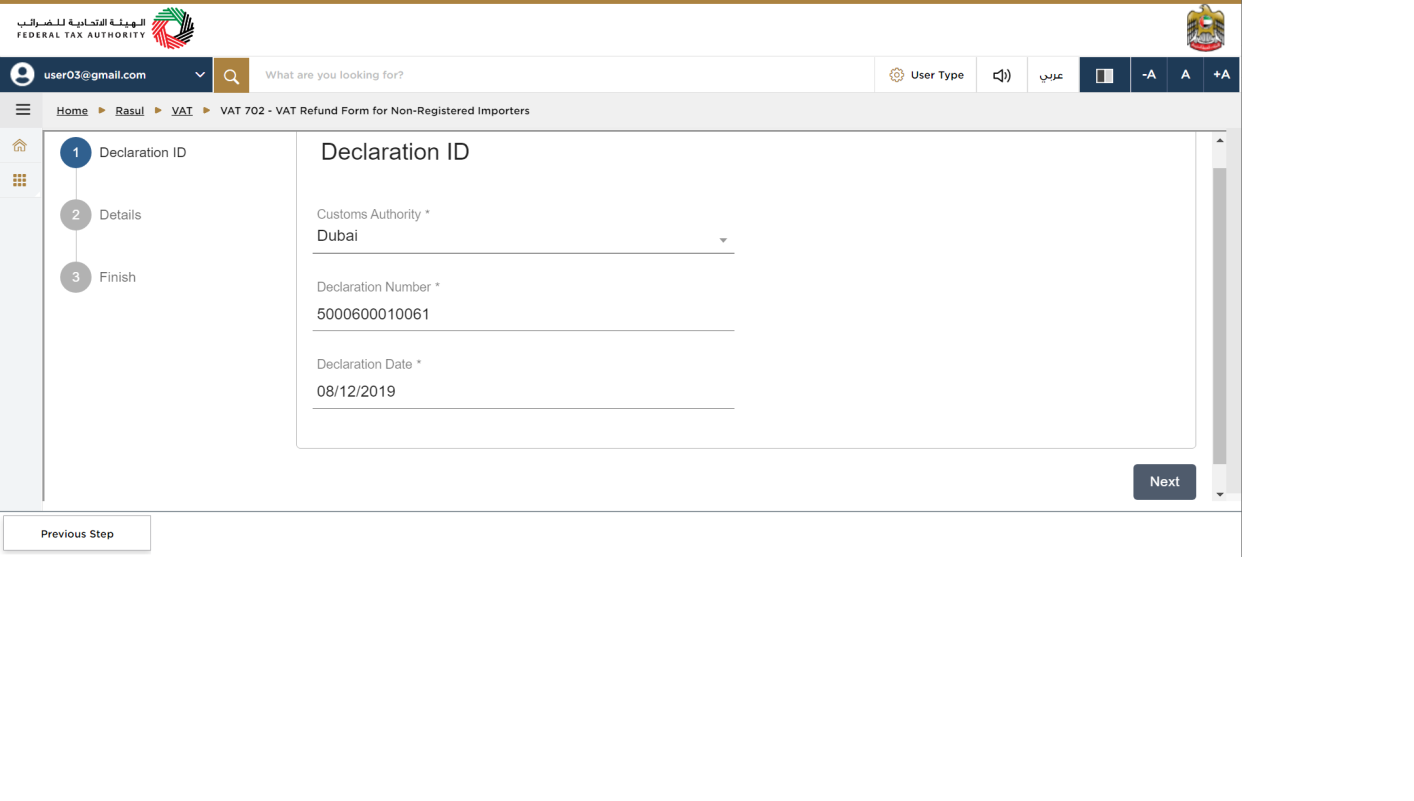The width and height of the screenshot is (1414, 801).
Task: Increase font size with +A
Action: (x=1221, y=75)
